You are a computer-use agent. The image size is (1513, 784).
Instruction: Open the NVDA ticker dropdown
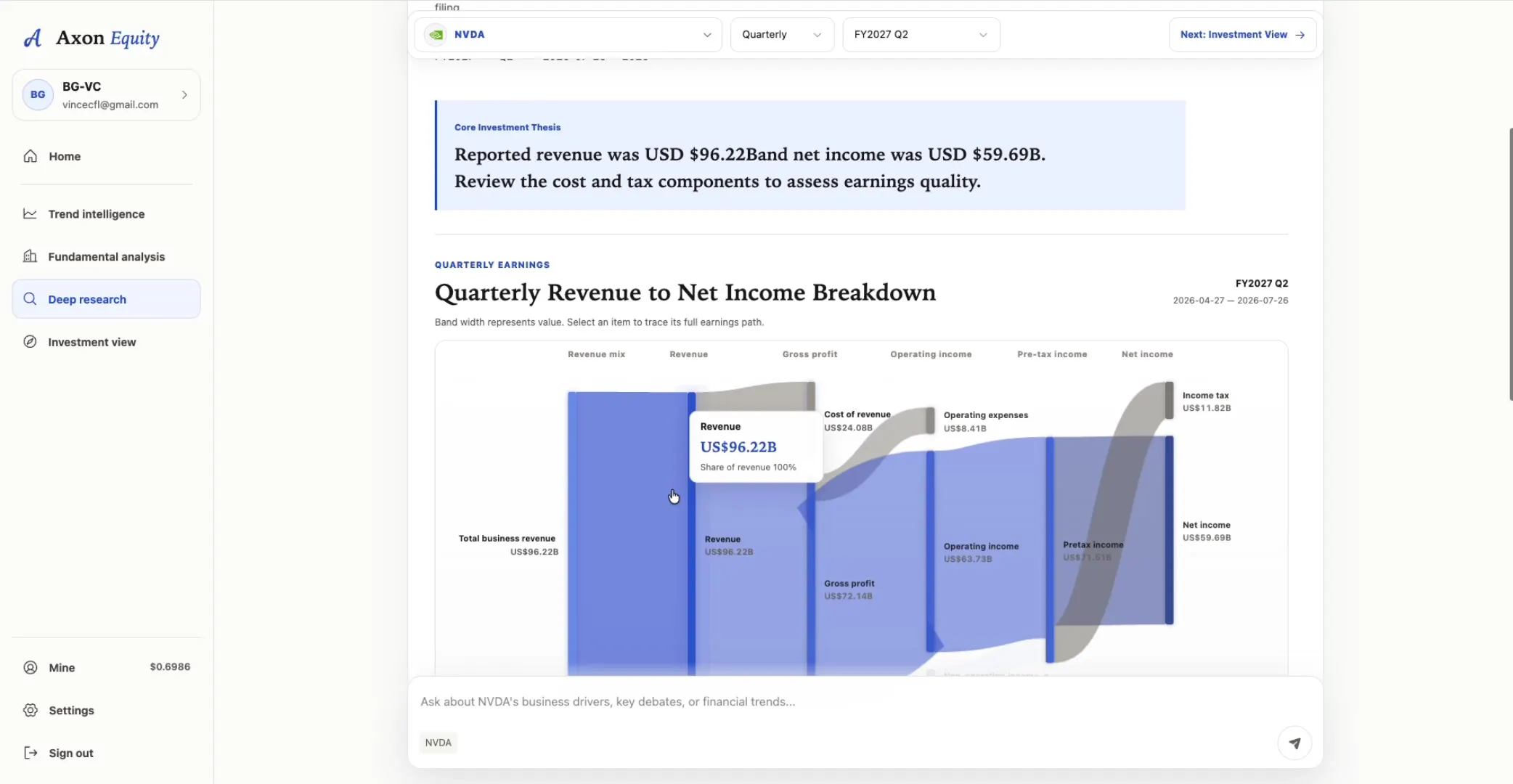[568, 34]
